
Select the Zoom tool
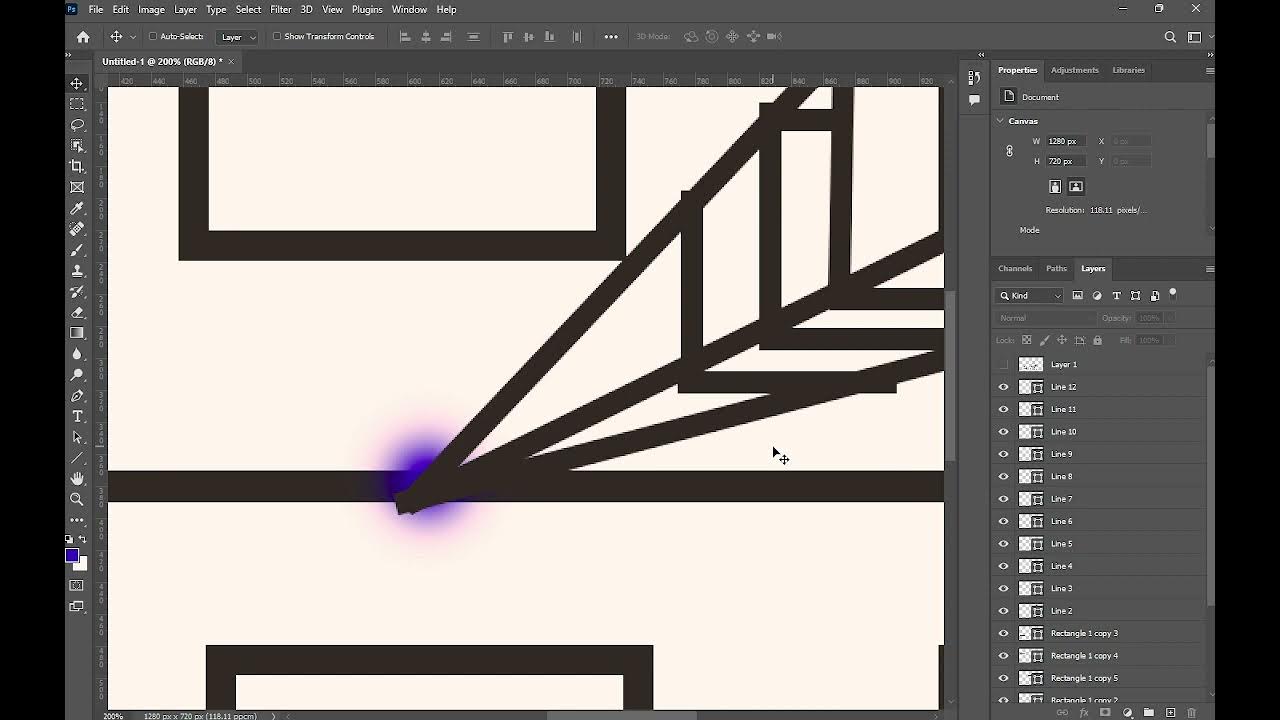pos(77,499)
